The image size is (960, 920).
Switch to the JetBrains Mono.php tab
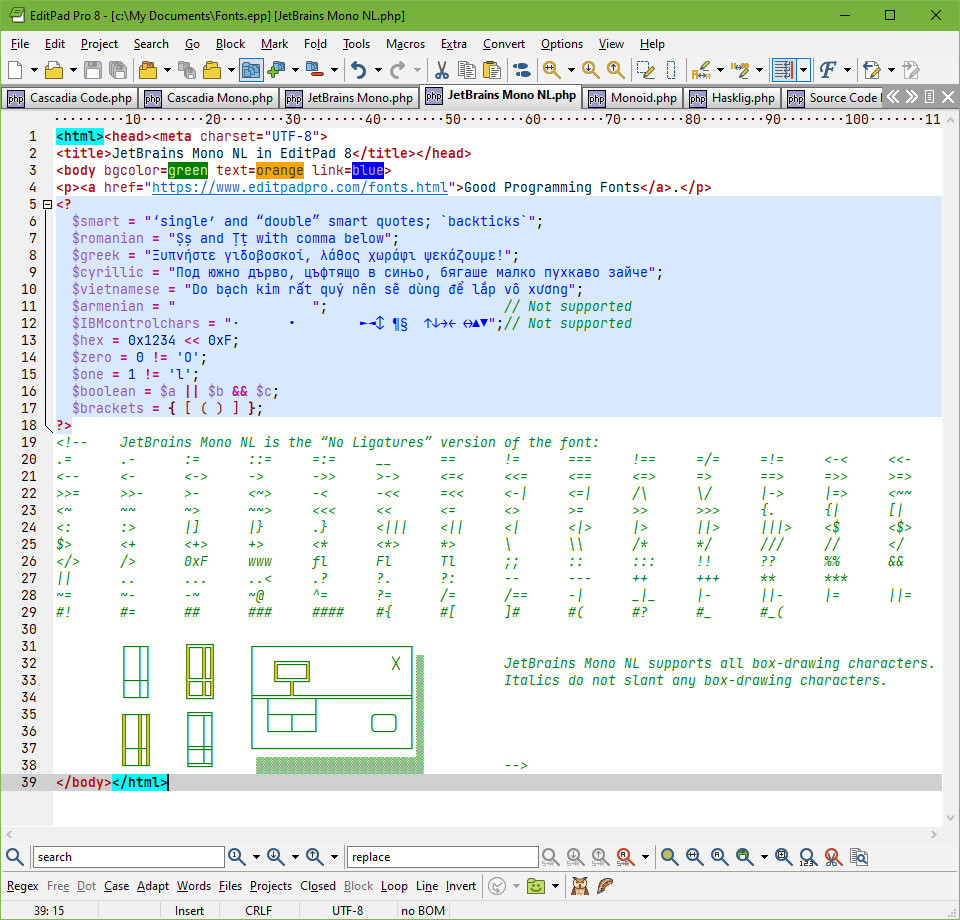coord(350,98)
